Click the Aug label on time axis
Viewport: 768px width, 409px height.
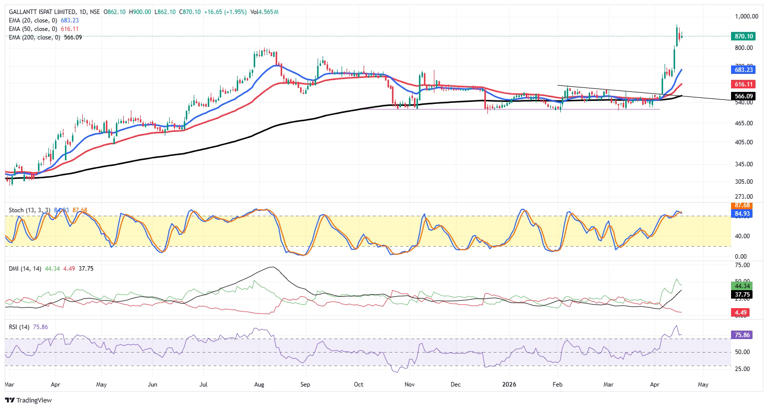(x=259, y=385)
